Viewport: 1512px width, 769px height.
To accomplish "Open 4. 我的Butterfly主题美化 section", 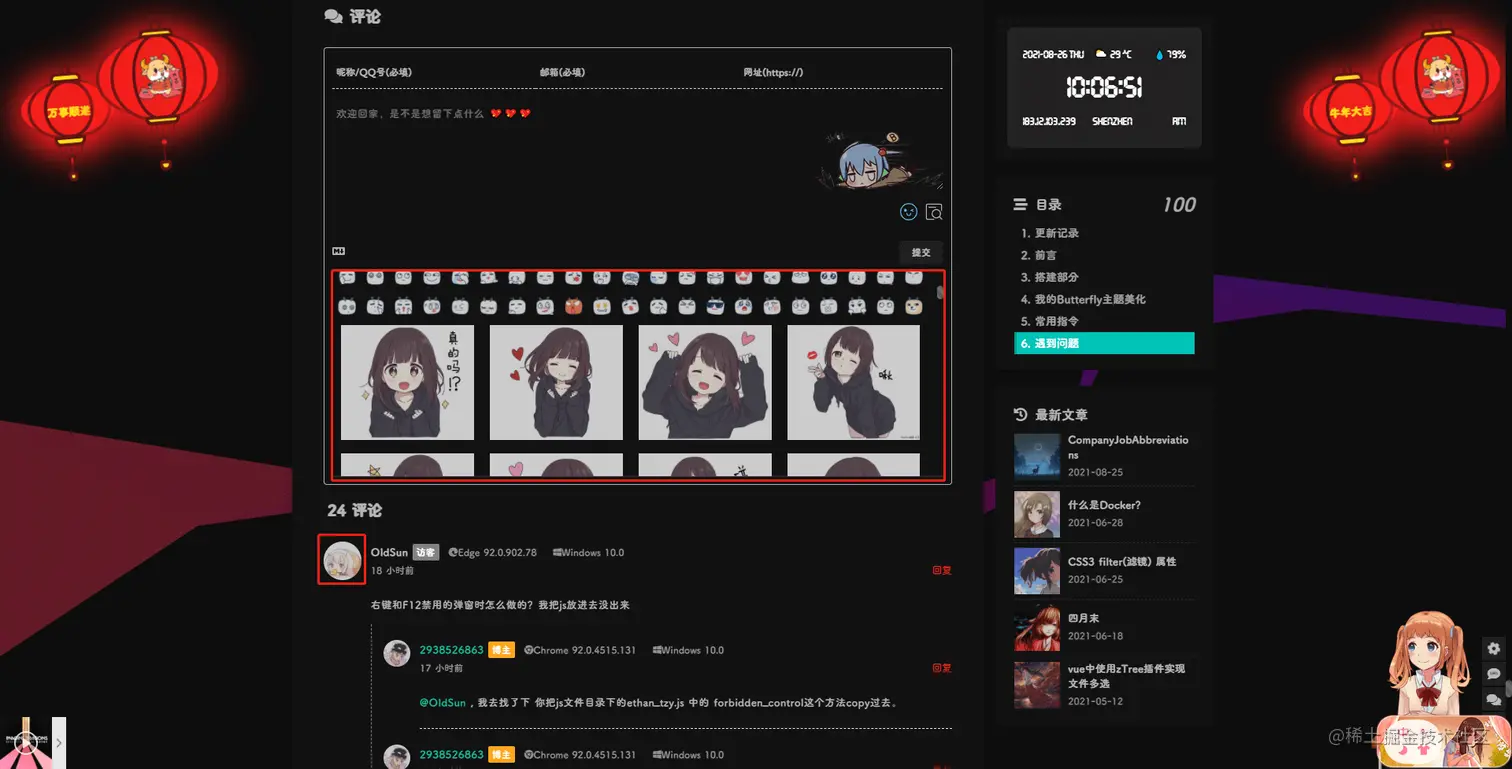I will [1083, 299].
